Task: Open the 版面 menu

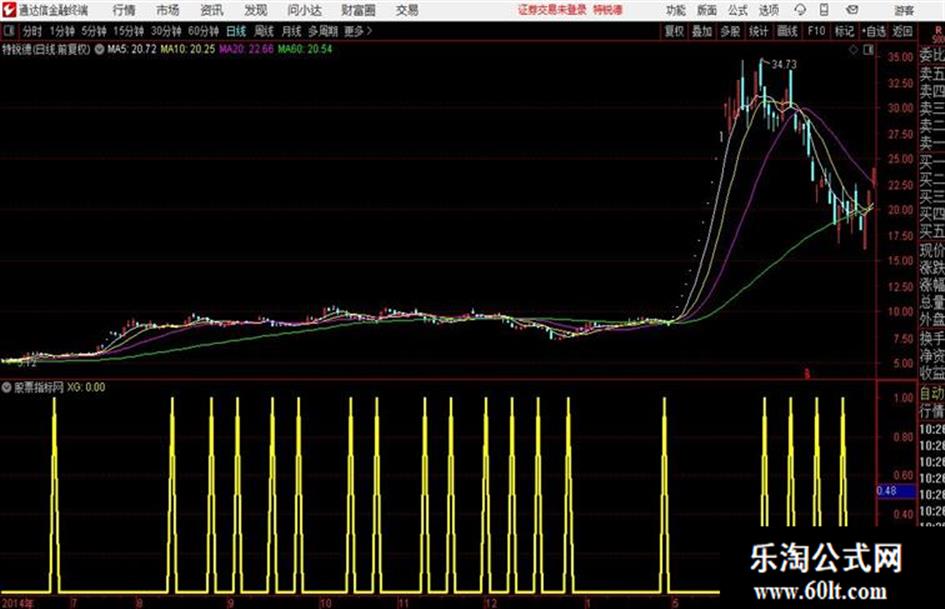Action: point(706,10)
